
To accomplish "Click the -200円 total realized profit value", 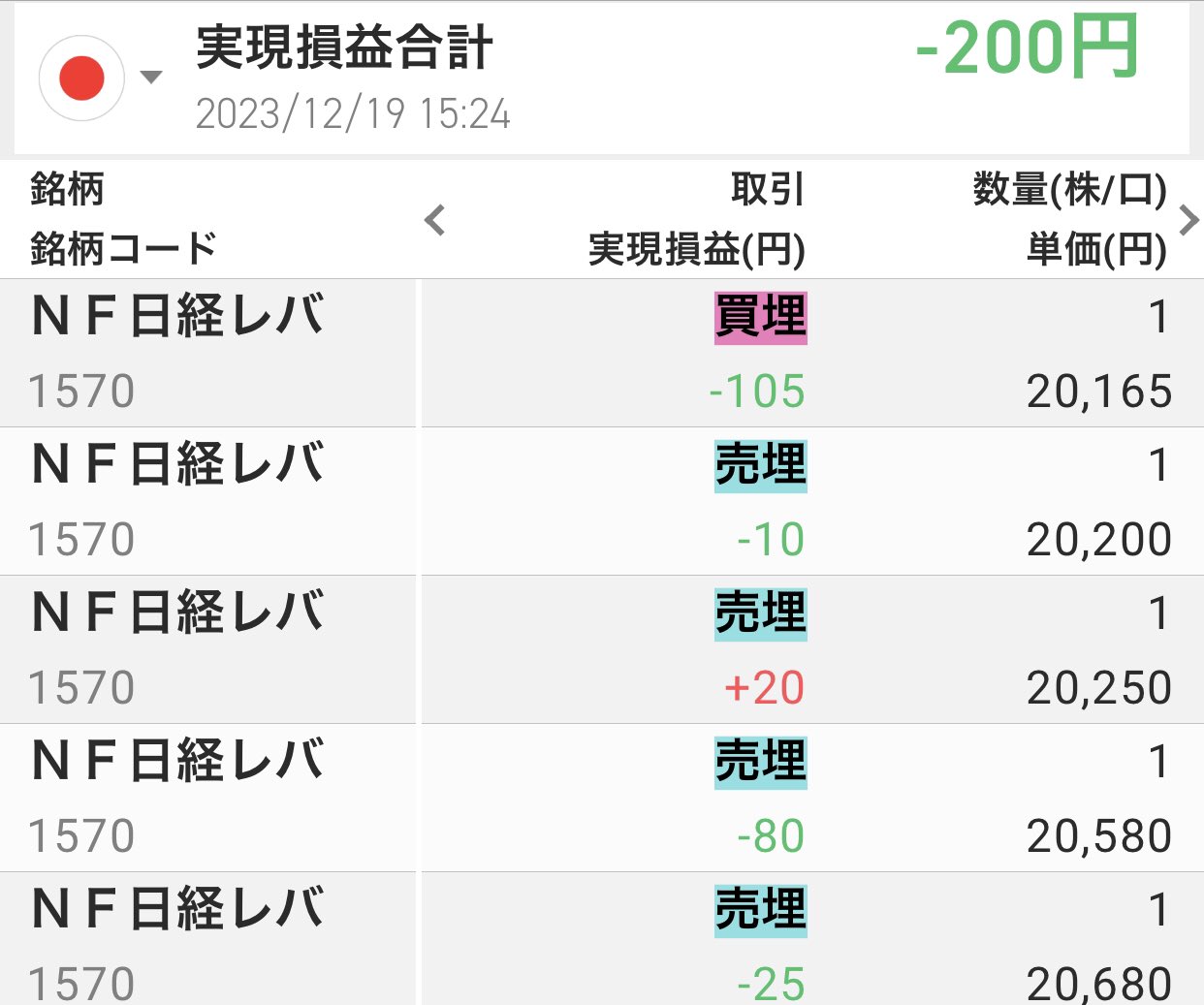I will pyautogui.click(x=1027, y=48).
